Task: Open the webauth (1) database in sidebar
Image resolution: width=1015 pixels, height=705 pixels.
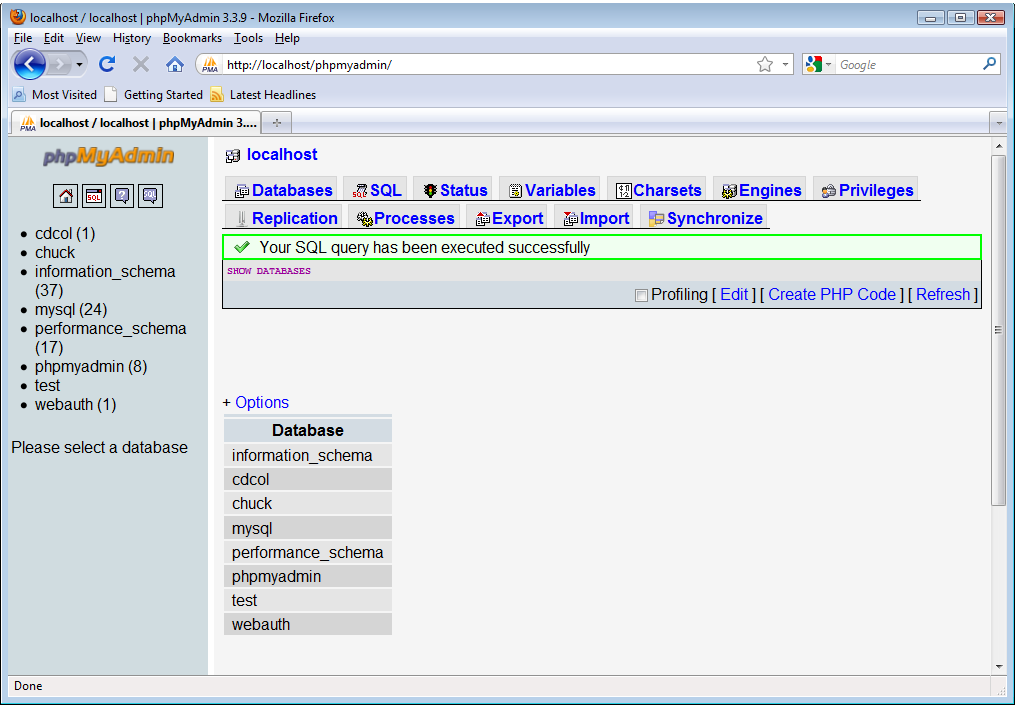Action: [x=75, y=405]
